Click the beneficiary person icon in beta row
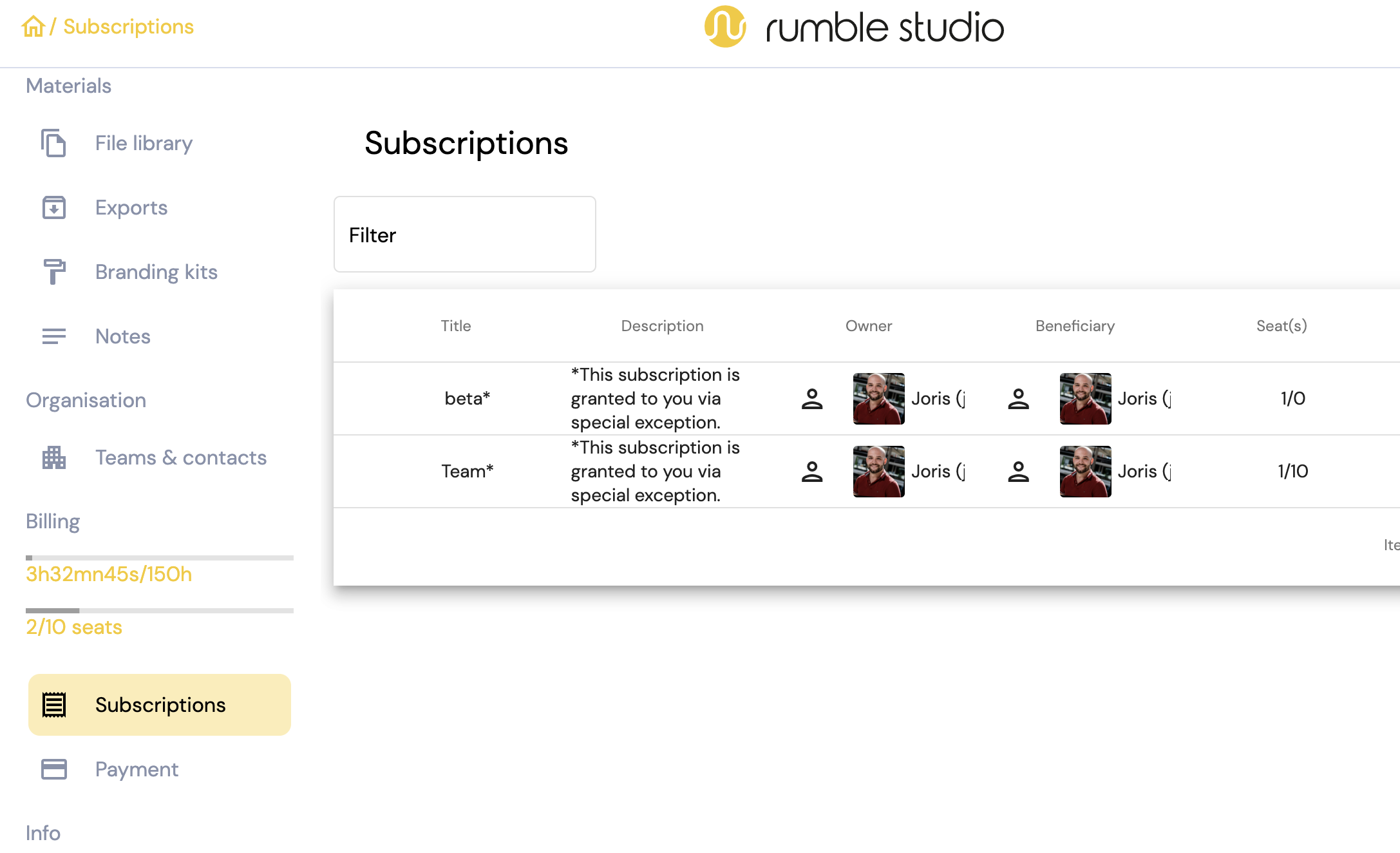The image size is (1400, 853). point(1018,399)
